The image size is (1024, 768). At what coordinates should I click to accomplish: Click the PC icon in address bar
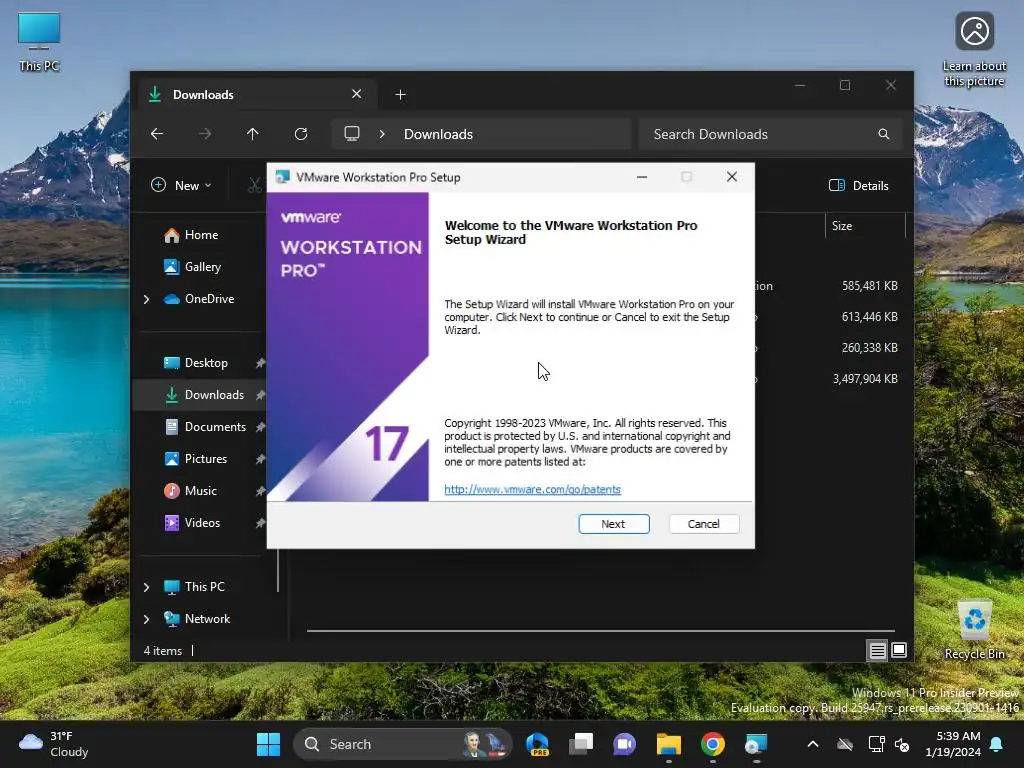click(351, 134)
